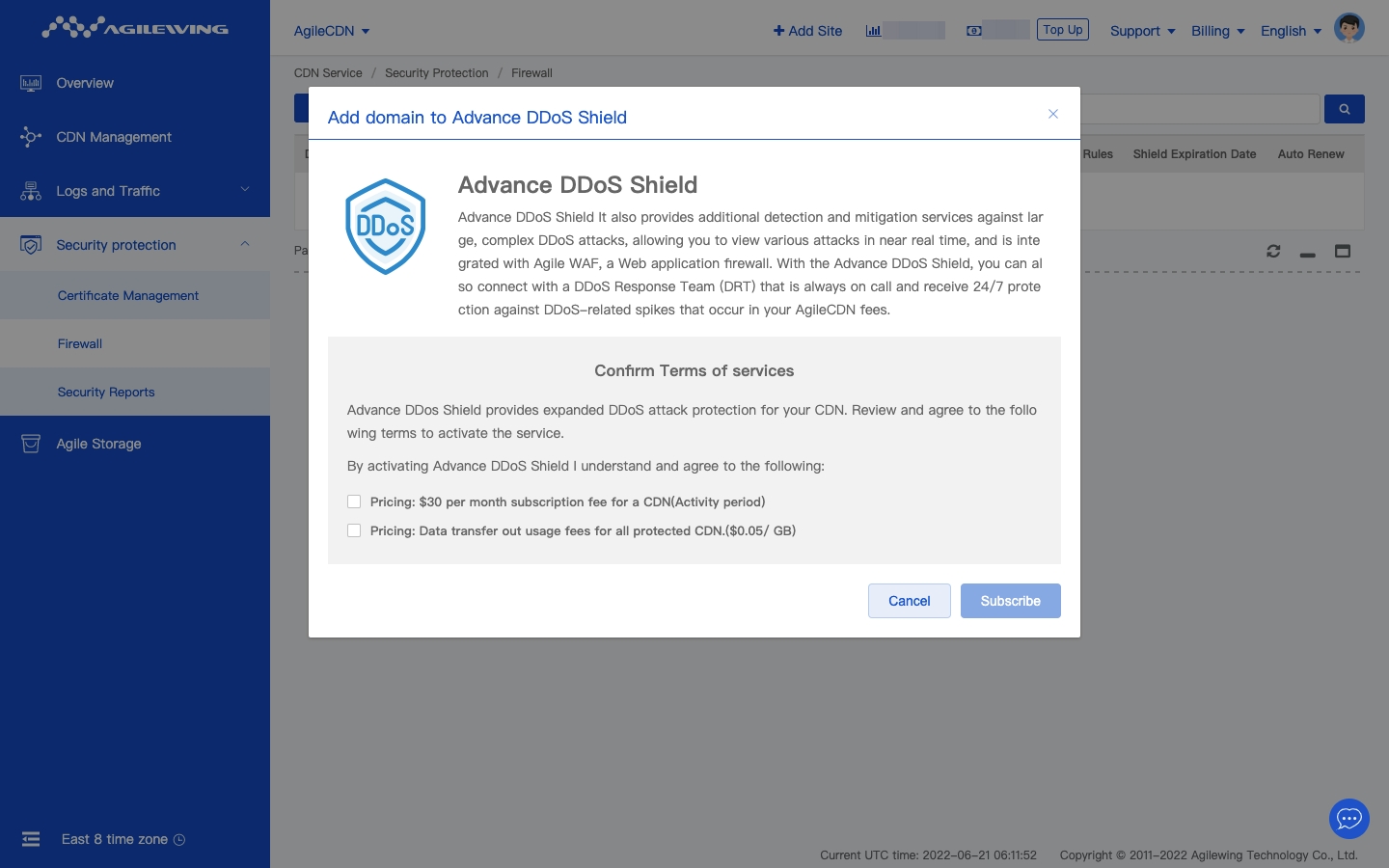Click the balance money icon in header
This screenshot has width=1389, height=868.
[x=974, y=31]
